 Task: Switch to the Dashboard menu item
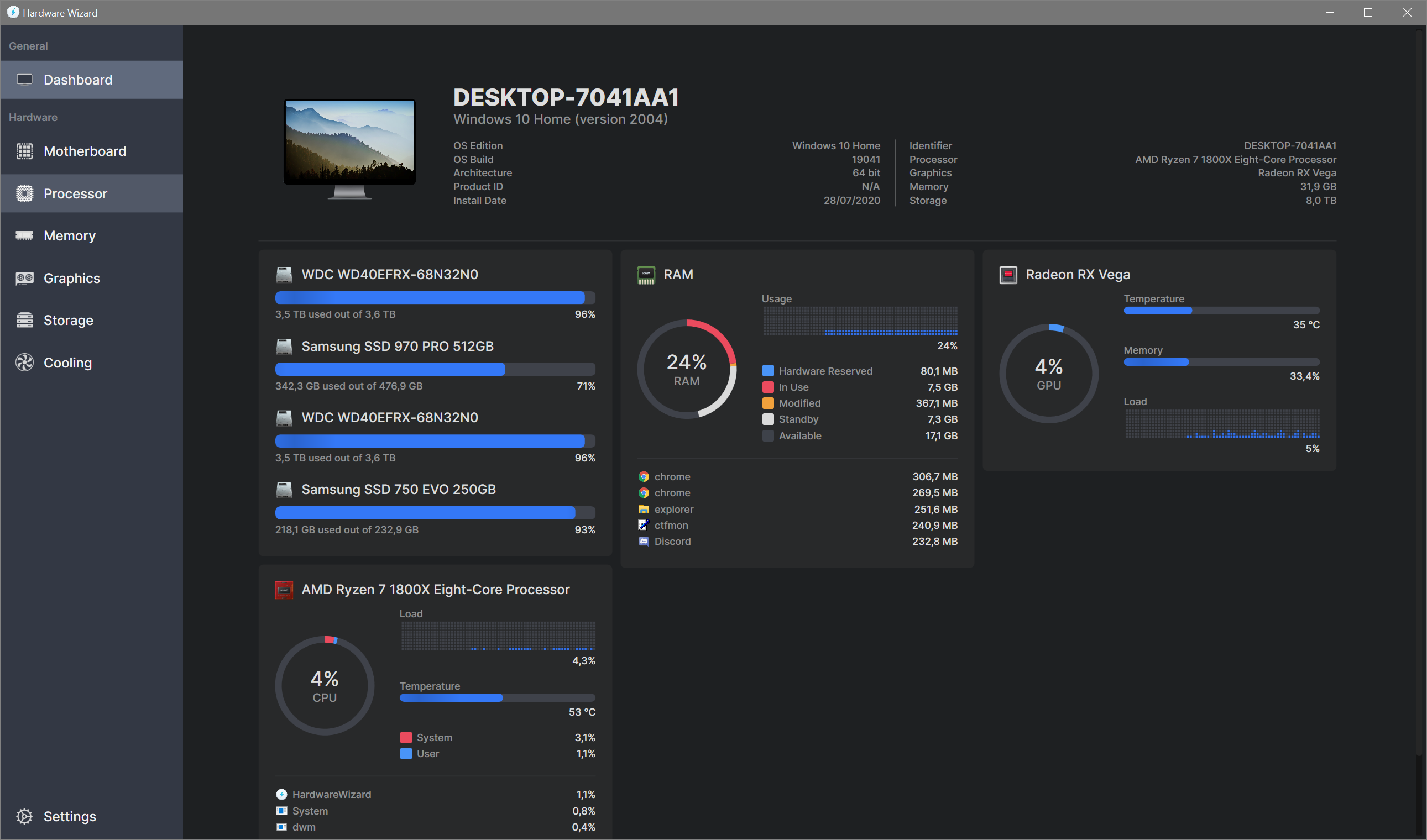coord(78,80)
